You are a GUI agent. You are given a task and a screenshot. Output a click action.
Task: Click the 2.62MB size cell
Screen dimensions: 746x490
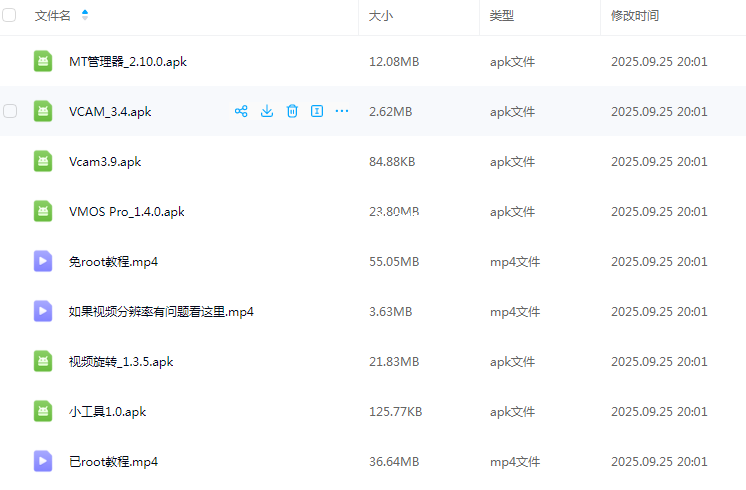click(391, 112)
